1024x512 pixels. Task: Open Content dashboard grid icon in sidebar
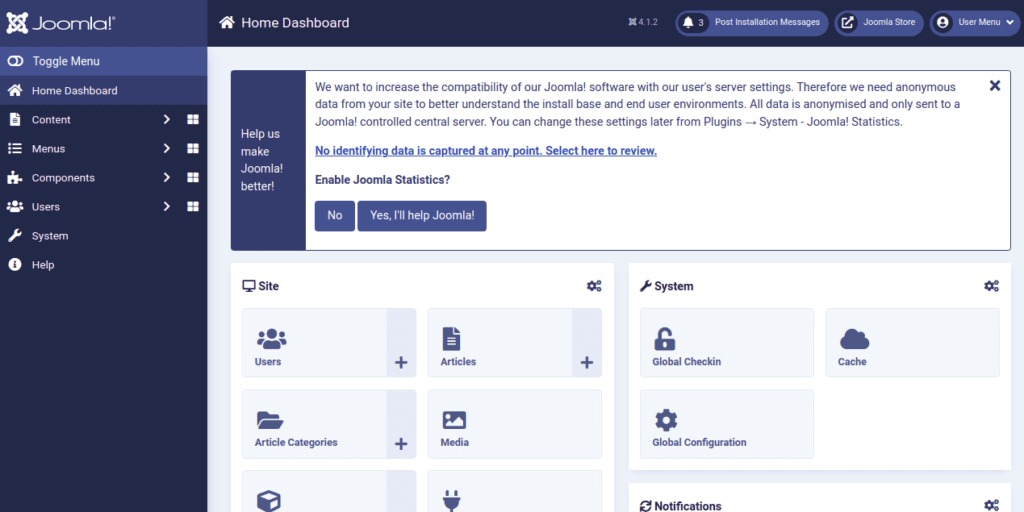click(x=193, y=120)
